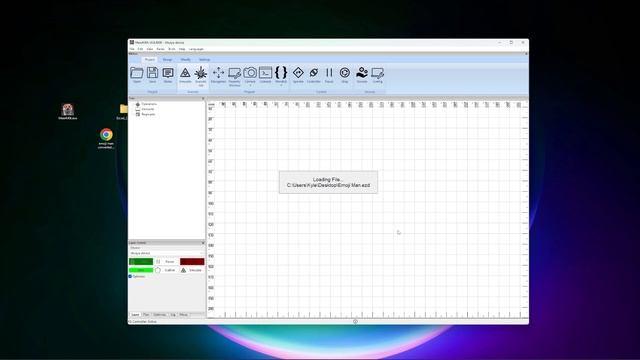Image resolution: width=640 pixels, height=360 pixels.
Task: Open the Panes menu
Action: pyautogui.click(x=160, y=49)
